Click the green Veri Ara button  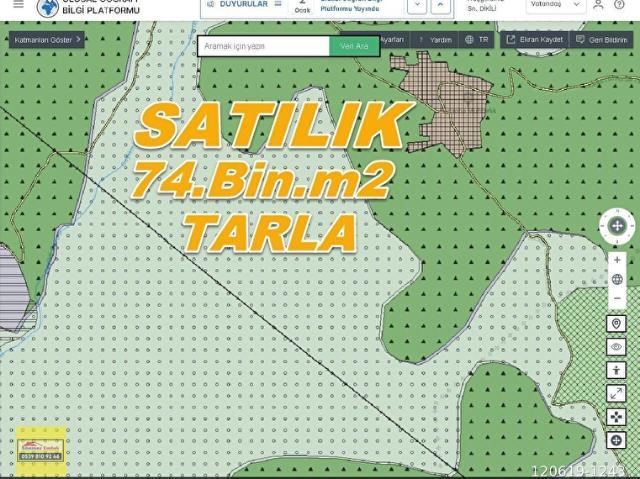354,46
